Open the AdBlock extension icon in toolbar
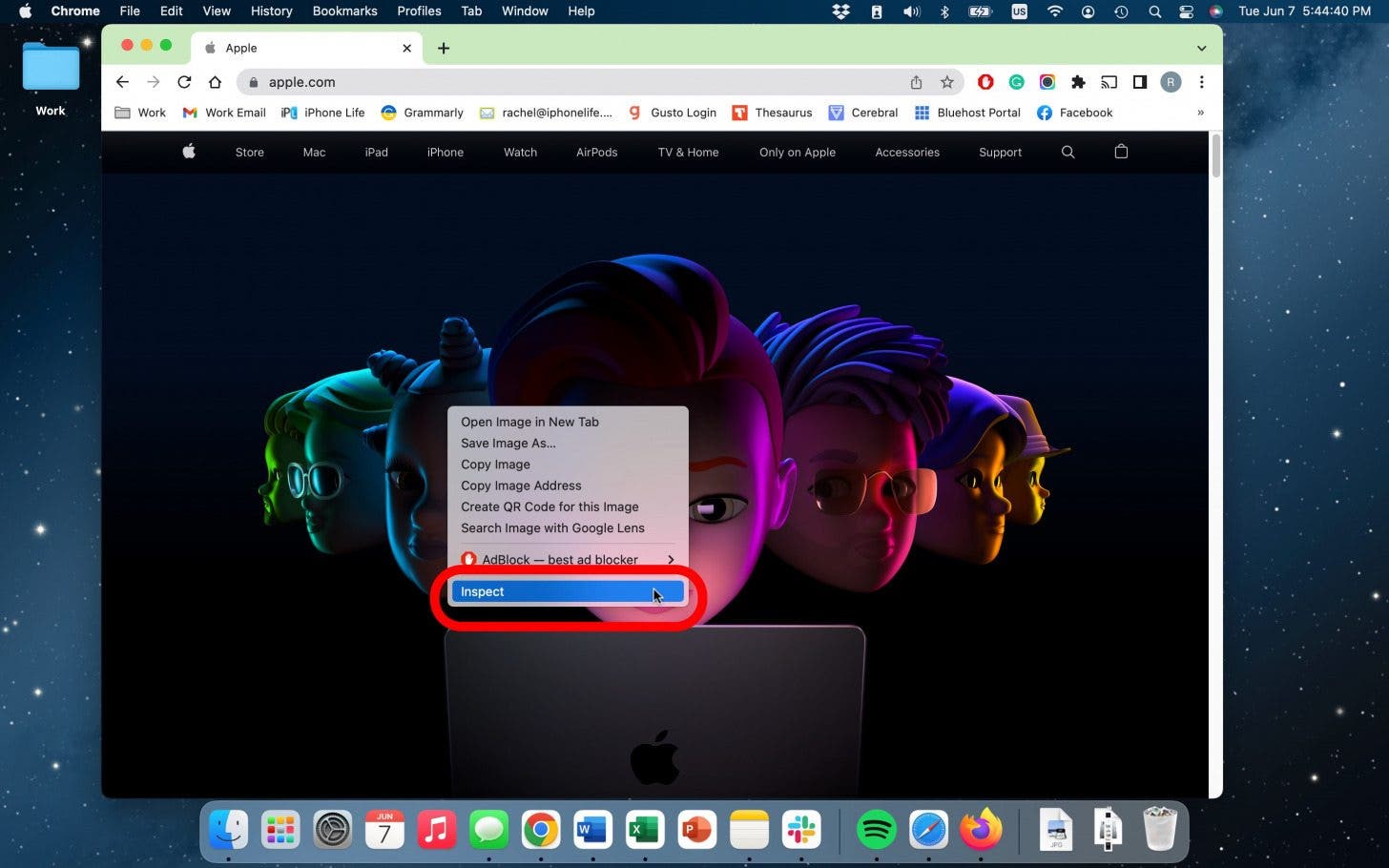This screenshot has height=868, width=1389. (x=985, y=82)
